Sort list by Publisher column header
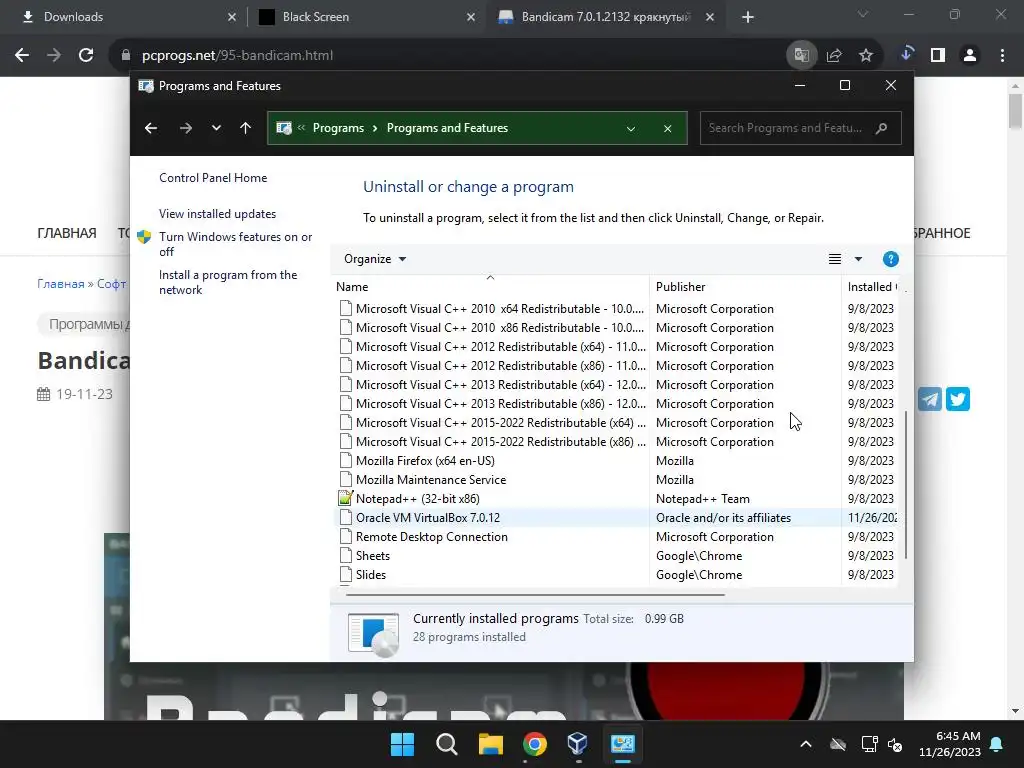 tap(745, 287)
